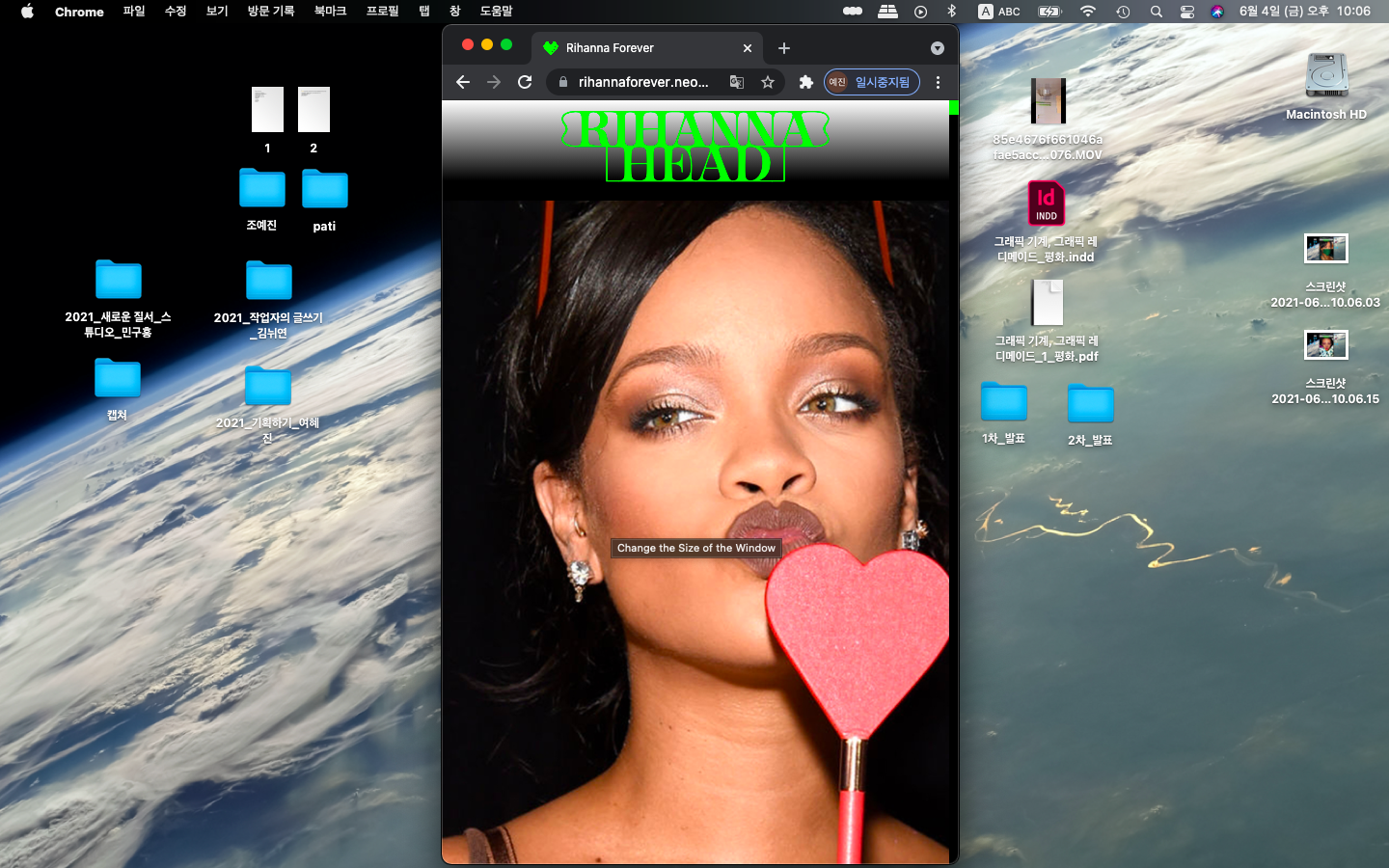1389x868 pixels.
Task: Open the 수정 menu
Action: pyautogui.click(x=176, y=12)
